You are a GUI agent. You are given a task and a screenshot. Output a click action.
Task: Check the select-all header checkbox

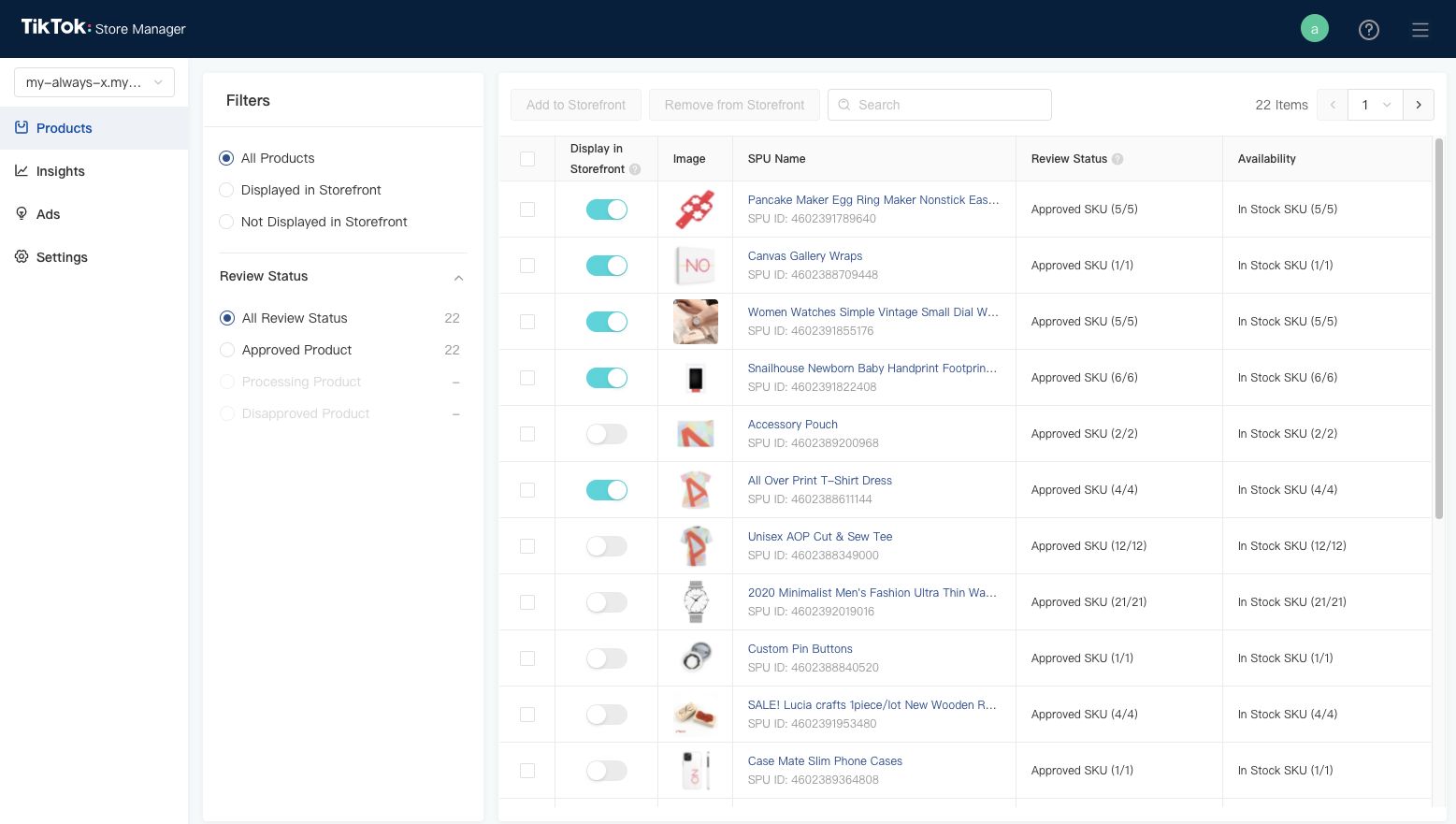(x=527, y=159)
